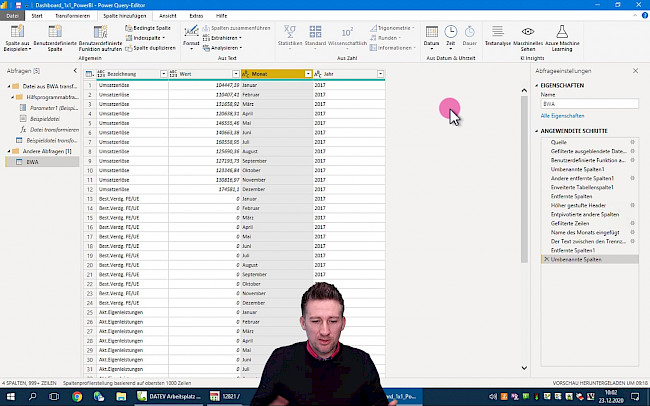Collapse the Abfragen pane with the arrow

76,73
